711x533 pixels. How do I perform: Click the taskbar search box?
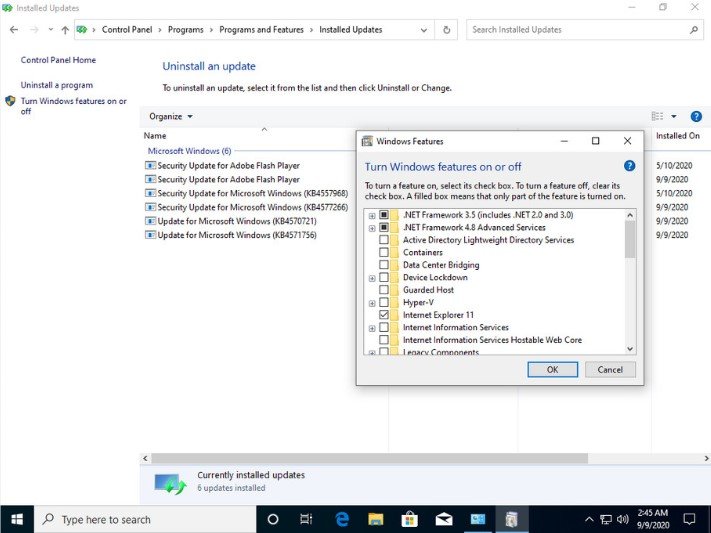click(x=145, y=519)
